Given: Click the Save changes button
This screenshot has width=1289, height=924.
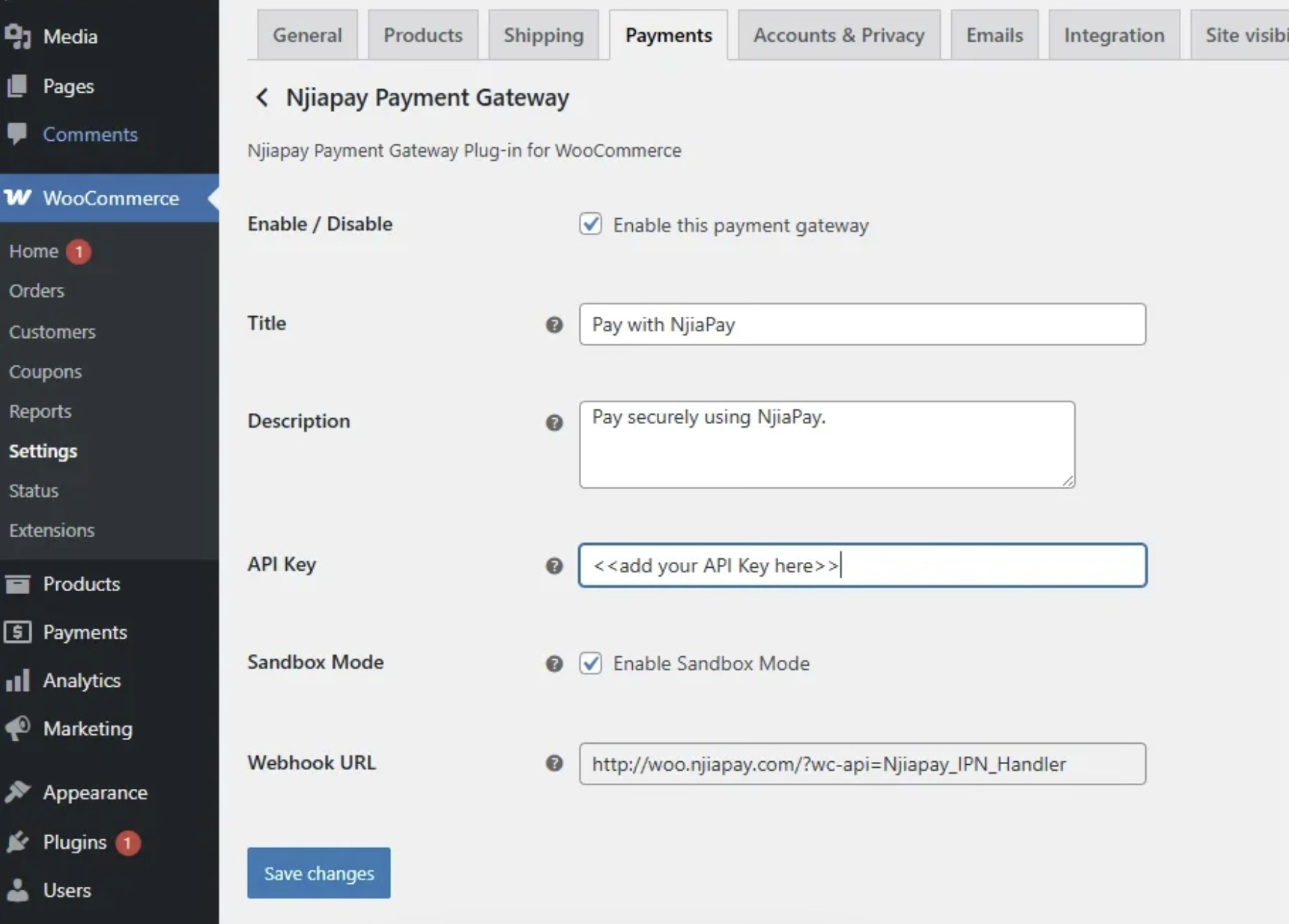Looking at the screenshot, I should [318, 873].
